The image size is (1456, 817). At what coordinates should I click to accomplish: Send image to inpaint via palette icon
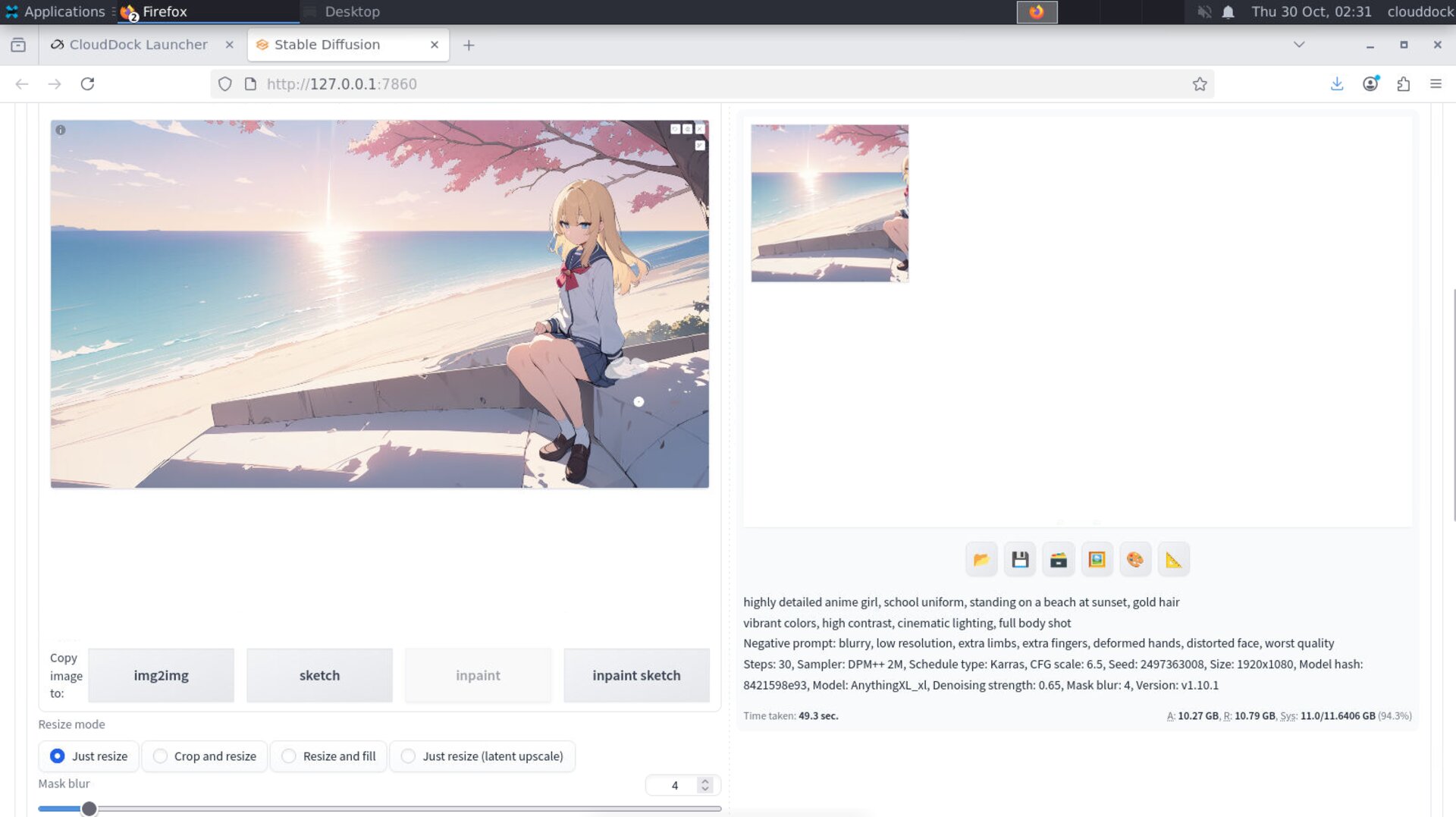click(1135, 560)
